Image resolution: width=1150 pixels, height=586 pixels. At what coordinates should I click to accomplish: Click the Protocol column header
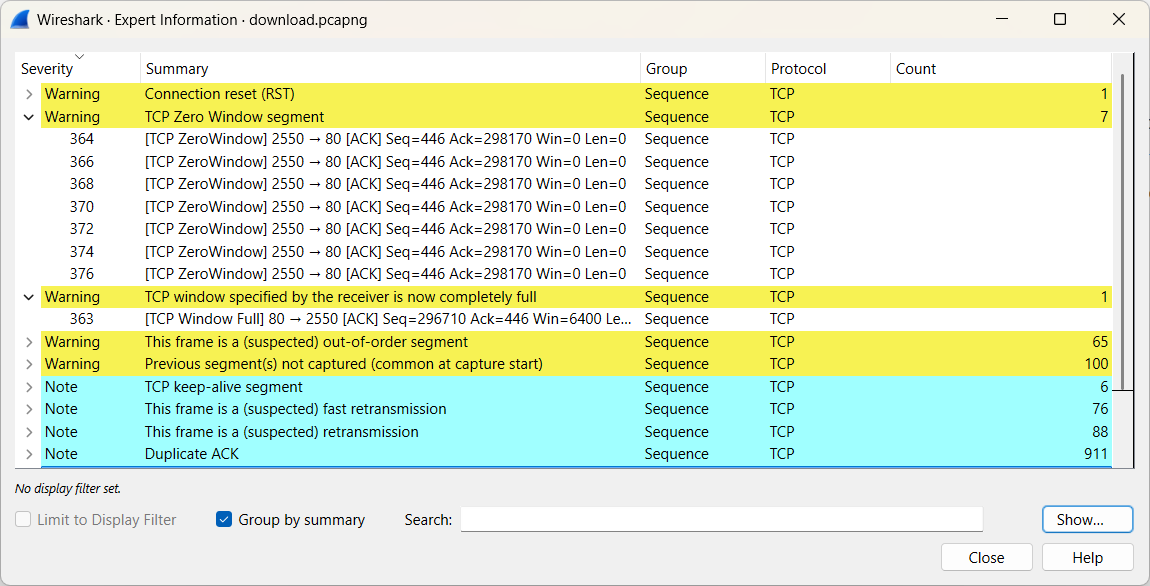coord(798,69)
